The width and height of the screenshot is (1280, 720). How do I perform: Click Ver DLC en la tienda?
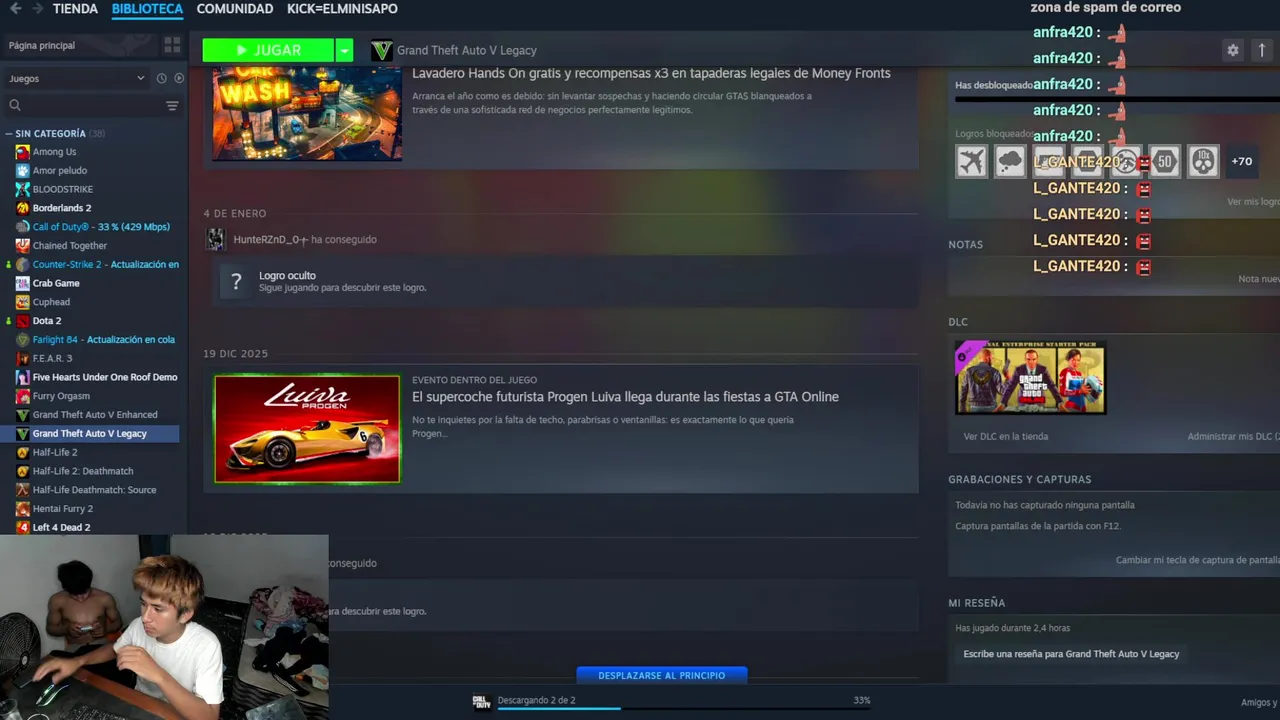point(1006,437)
